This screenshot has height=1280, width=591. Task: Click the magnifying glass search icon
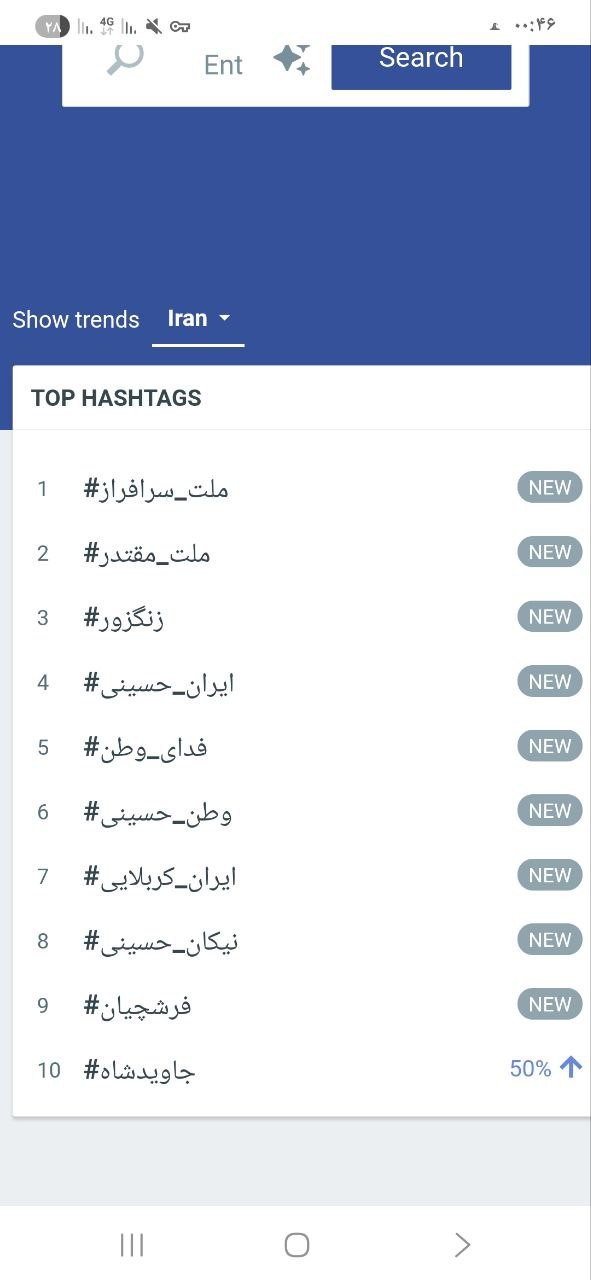coord(125,59)
